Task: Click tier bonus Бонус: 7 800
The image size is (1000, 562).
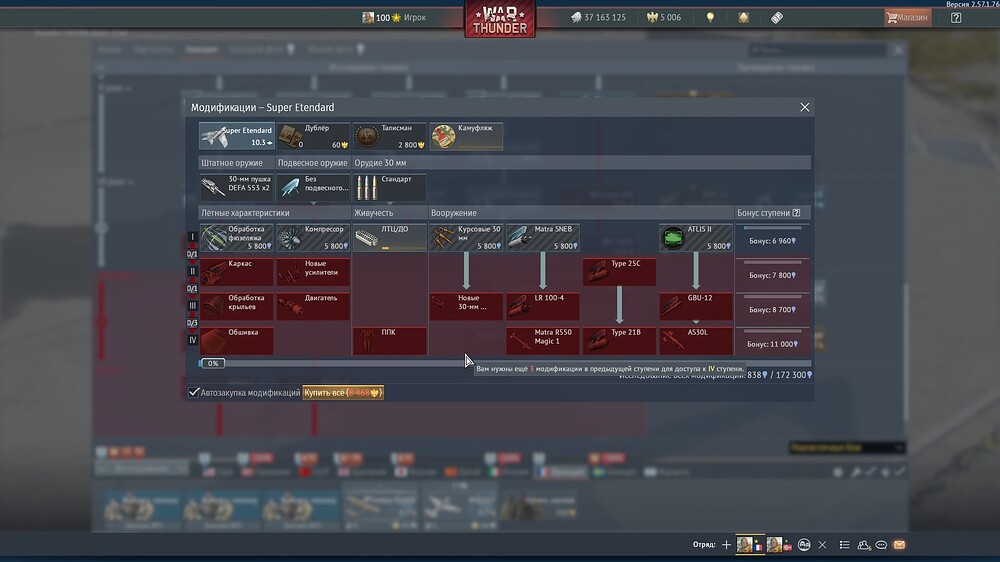Action: [x=772, y=275]
